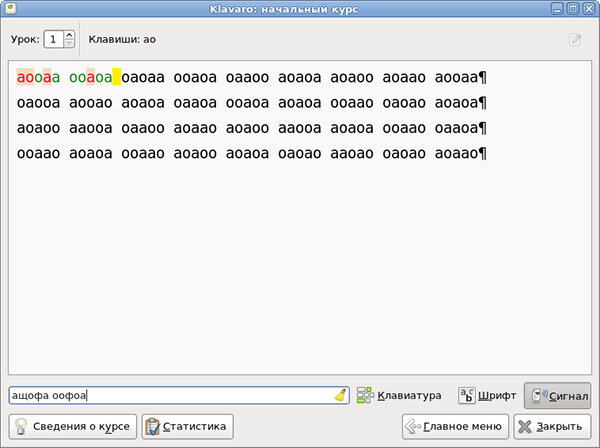The image size is (600, 448).
Task: Open the Статистика statistics window
Action: click(x=188, y=426)
